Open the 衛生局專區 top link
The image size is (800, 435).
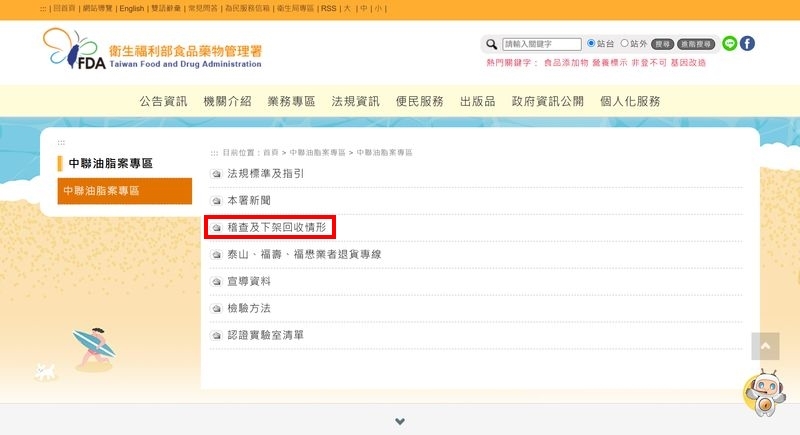(x=295, y=9)
